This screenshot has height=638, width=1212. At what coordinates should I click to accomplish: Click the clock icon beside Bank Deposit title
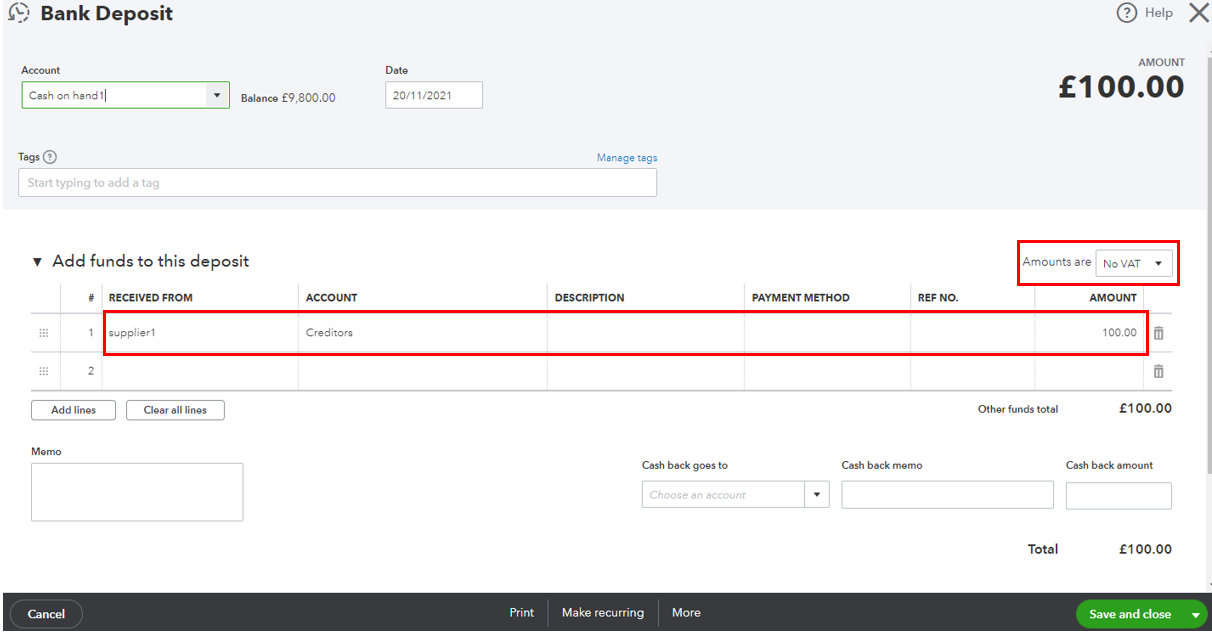18,14
